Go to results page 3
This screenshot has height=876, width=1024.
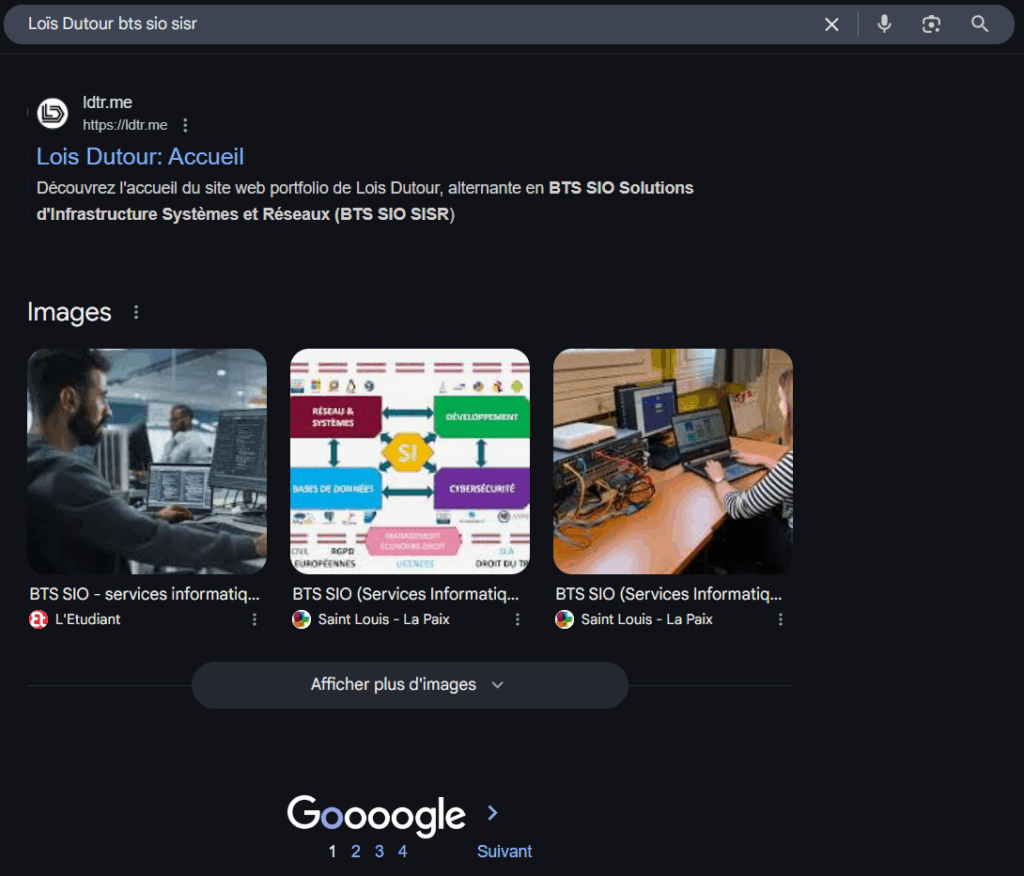[x=379, y=851]
